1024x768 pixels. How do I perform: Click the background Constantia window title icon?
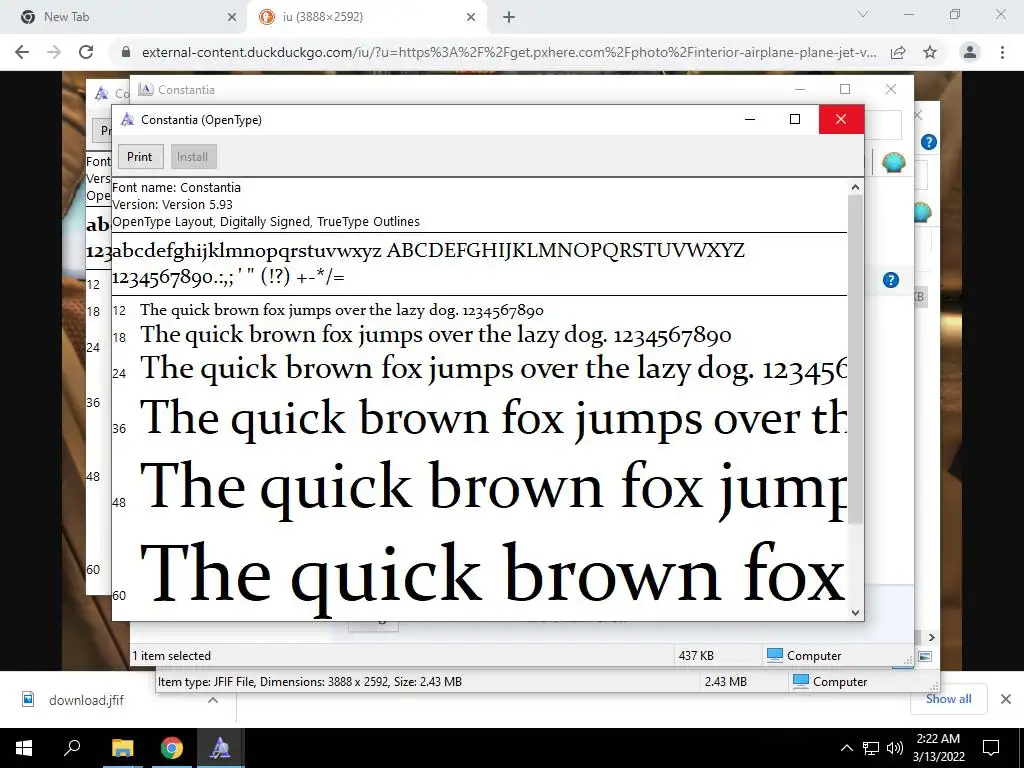146,89
